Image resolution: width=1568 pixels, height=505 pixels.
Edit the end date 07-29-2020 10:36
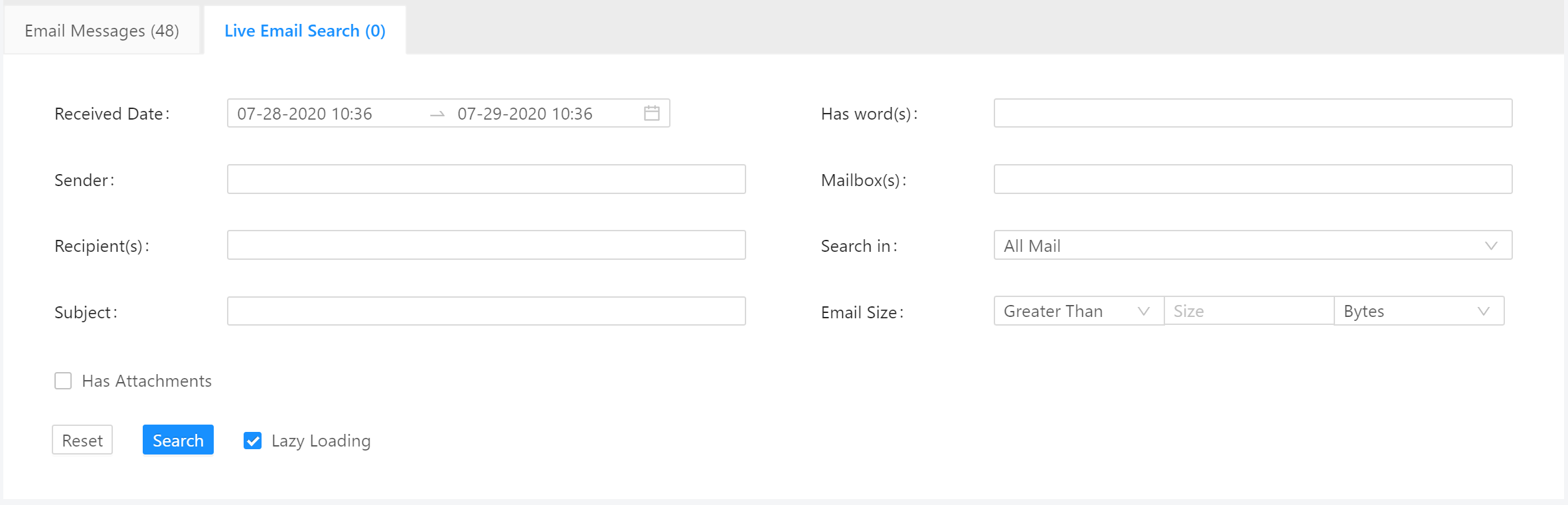coord(524,114)
